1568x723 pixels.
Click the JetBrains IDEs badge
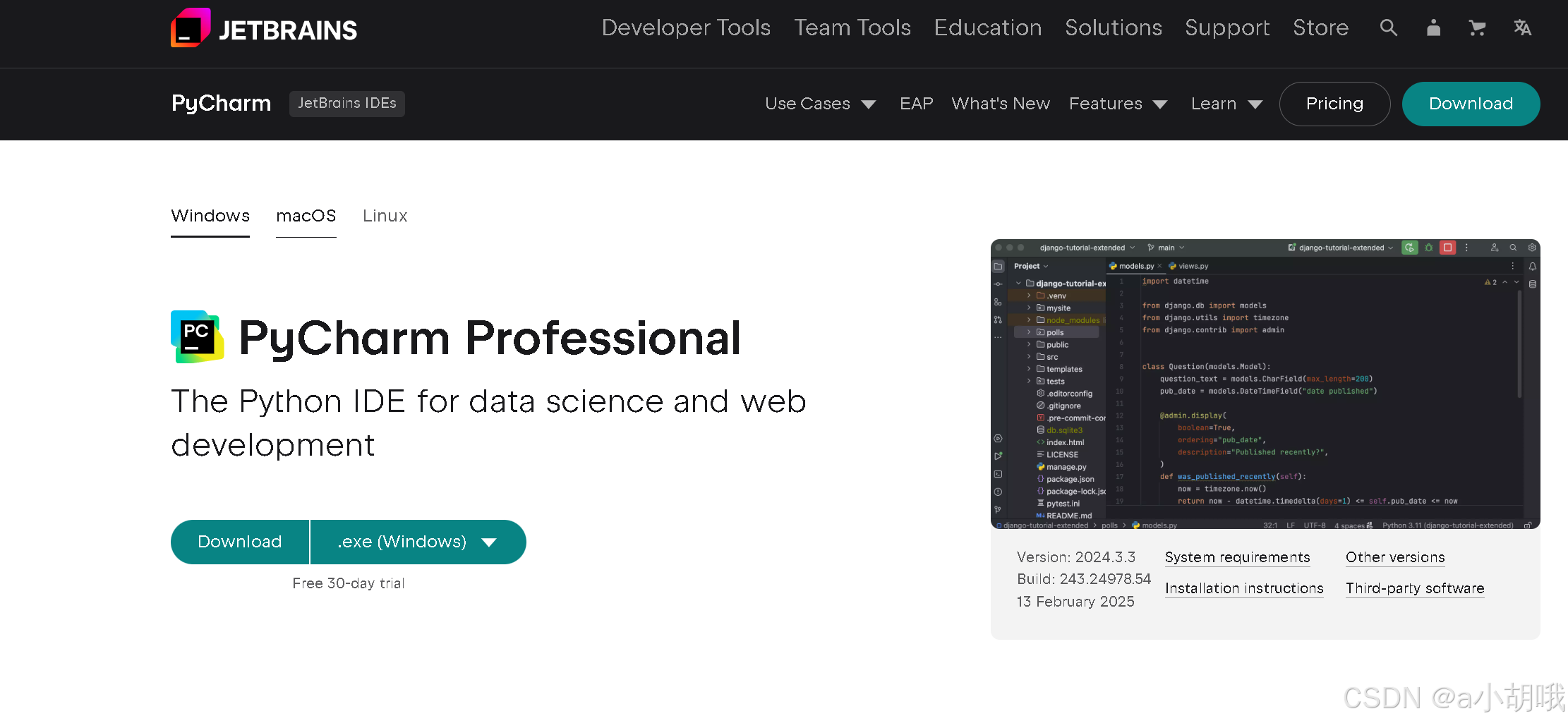(x=347, y=104)
